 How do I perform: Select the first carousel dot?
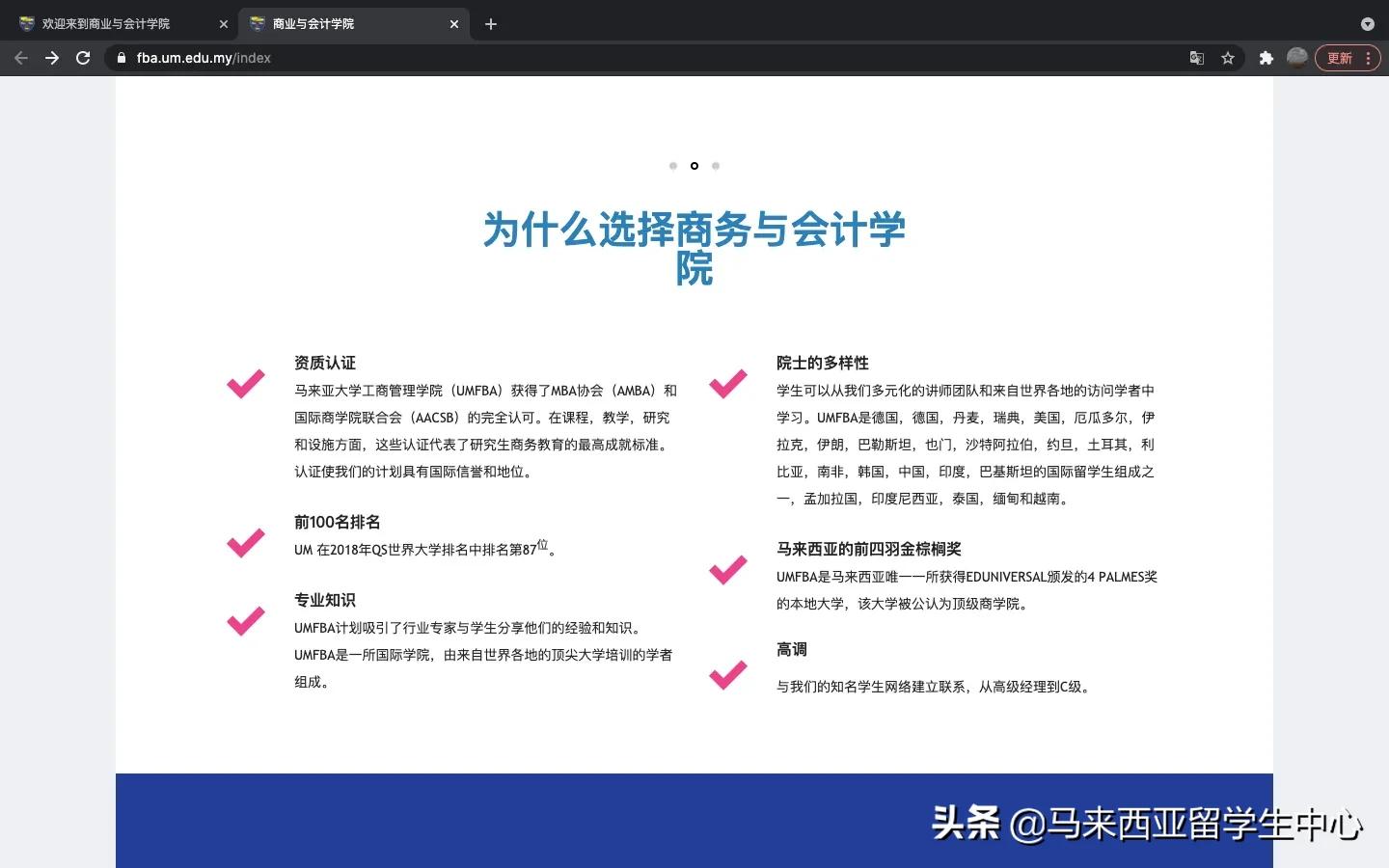[x=673, y=166]
